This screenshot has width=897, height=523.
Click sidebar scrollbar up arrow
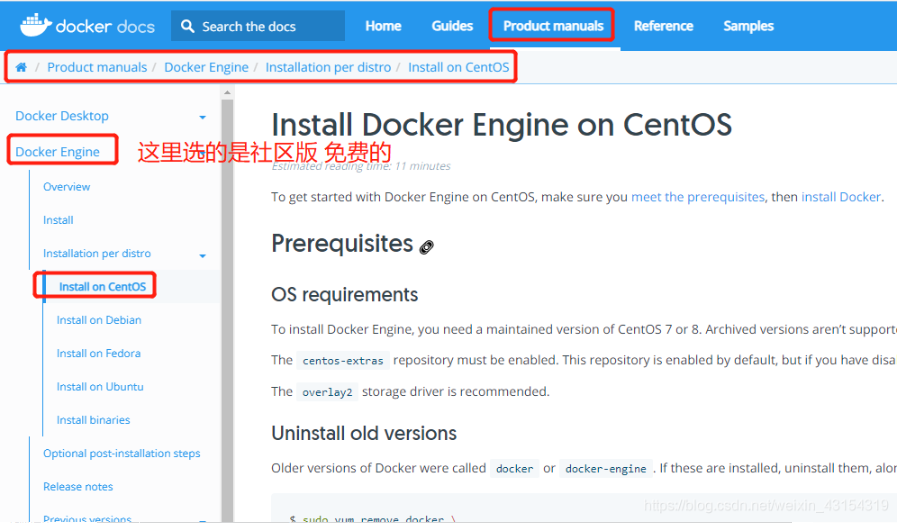click(227, 92)
